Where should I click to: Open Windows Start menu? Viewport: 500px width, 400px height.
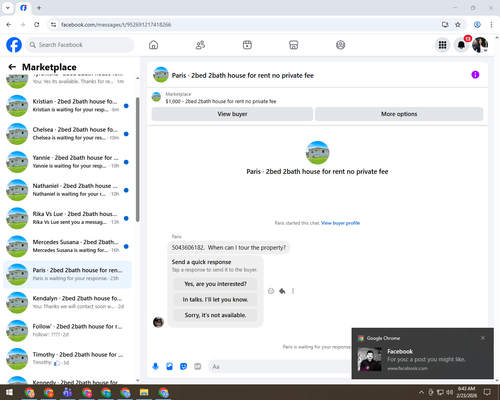coord(9,392)
